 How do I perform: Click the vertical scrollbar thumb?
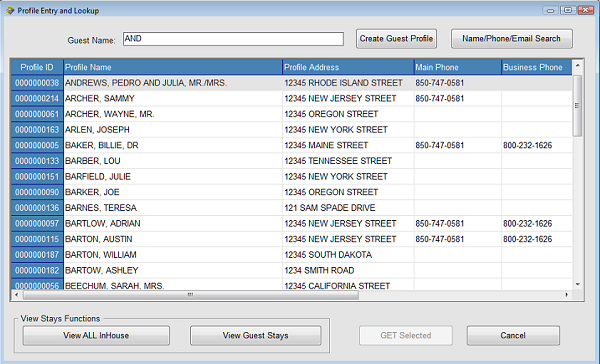pos(577,106)
